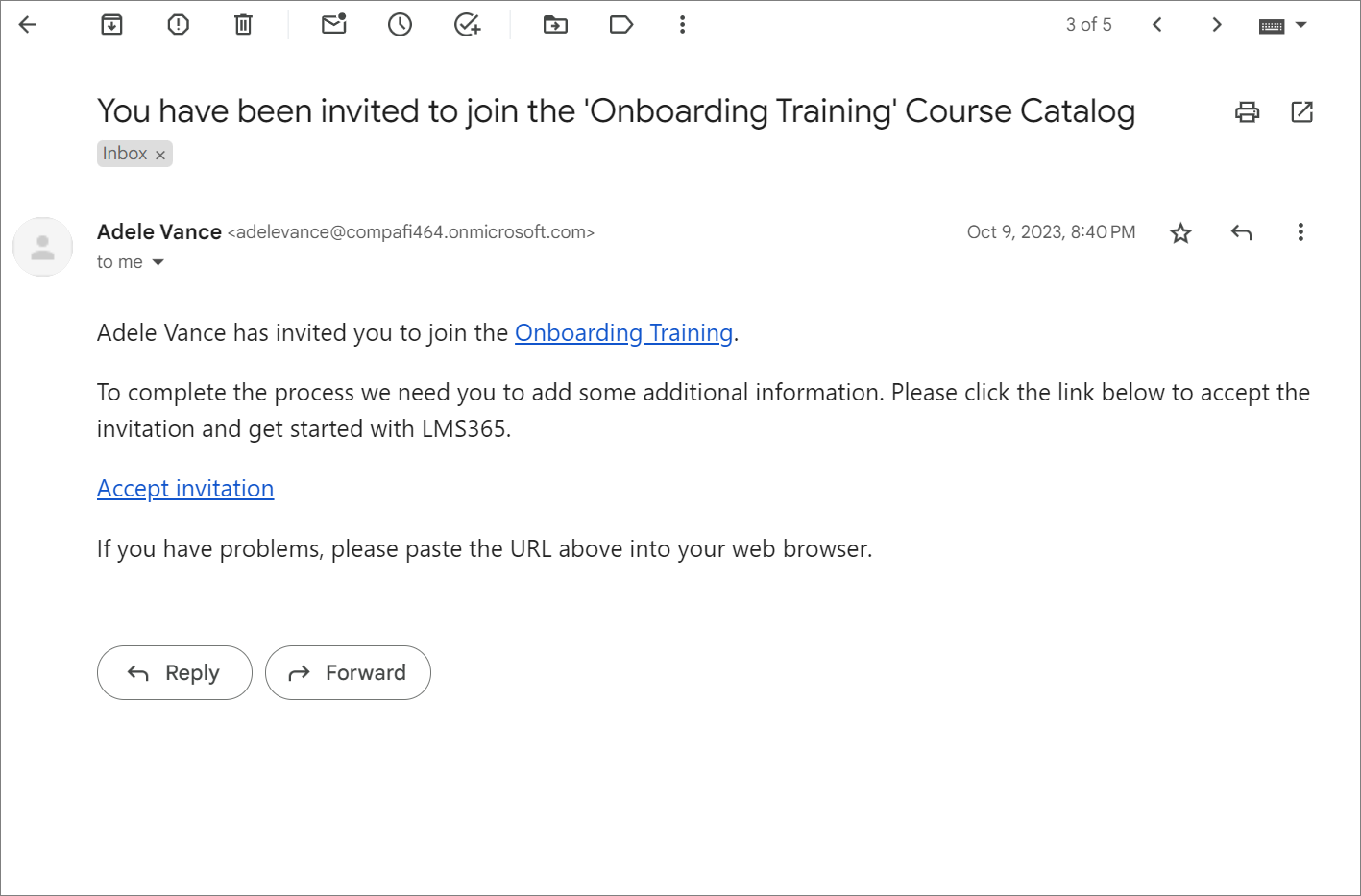The height and width of the screenshot is (896, 1361).
Task: Open the input tools keyboard dropdown
Action: tap(1300, 25)
